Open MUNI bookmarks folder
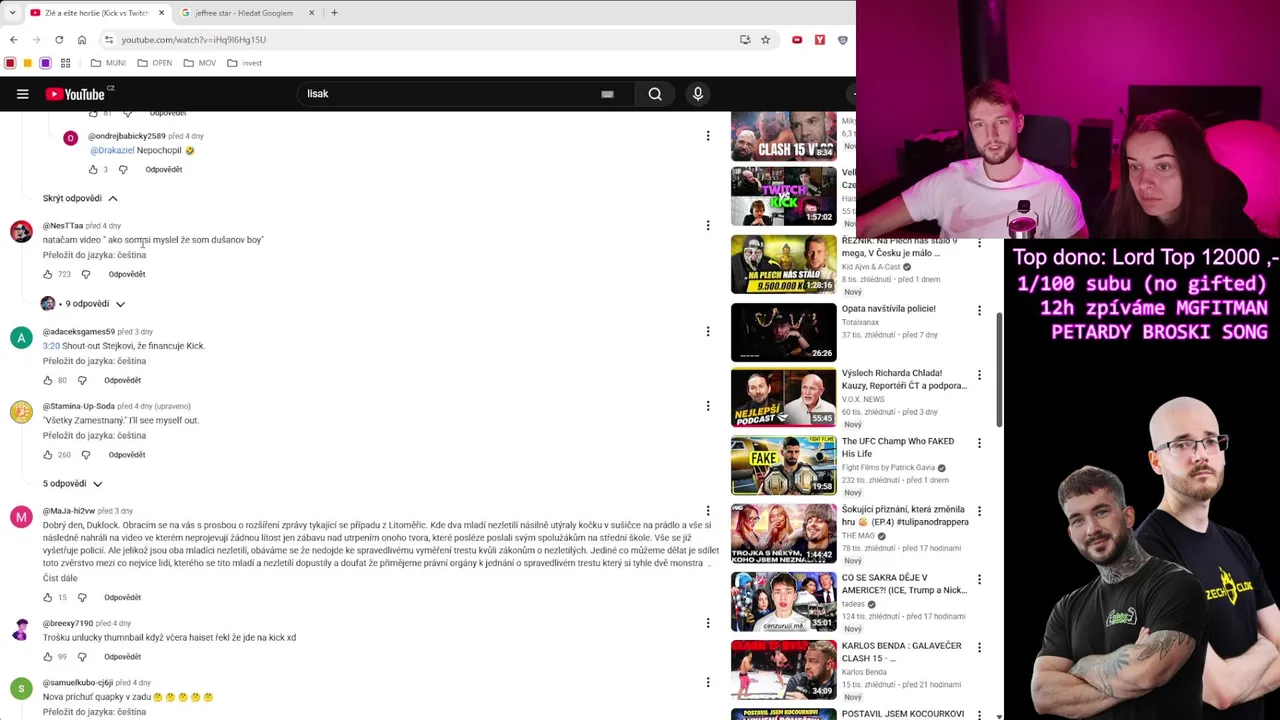 point(108,63)
